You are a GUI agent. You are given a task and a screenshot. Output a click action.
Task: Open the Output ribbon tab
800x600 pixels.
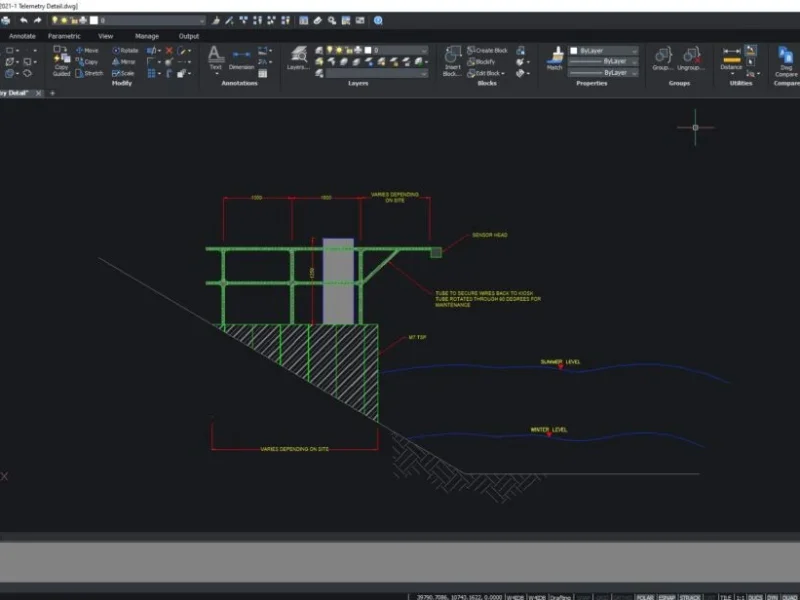click(189, 36)
